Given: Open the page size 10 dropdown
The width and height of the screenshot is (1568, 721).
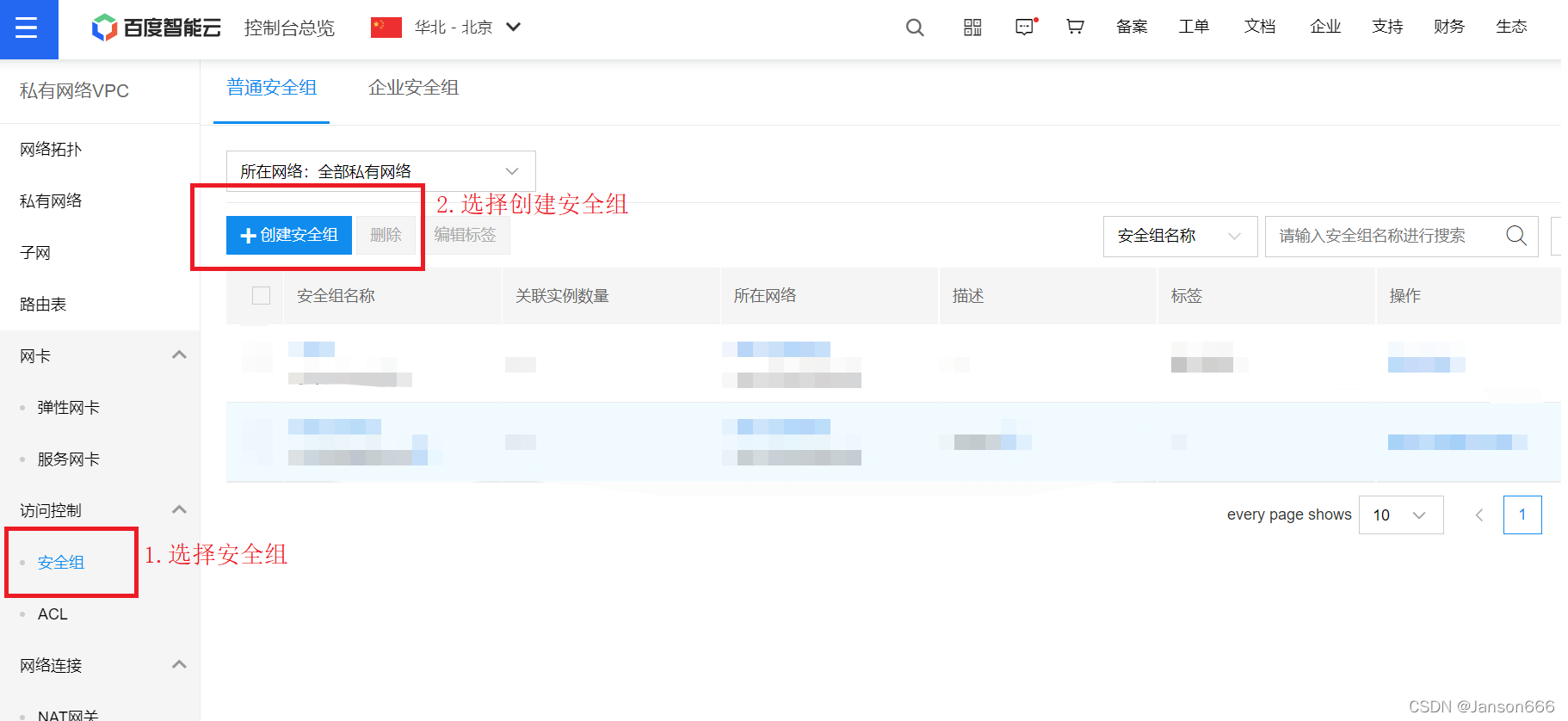Looking at the screenshot, I should [x=1401, y=515].
